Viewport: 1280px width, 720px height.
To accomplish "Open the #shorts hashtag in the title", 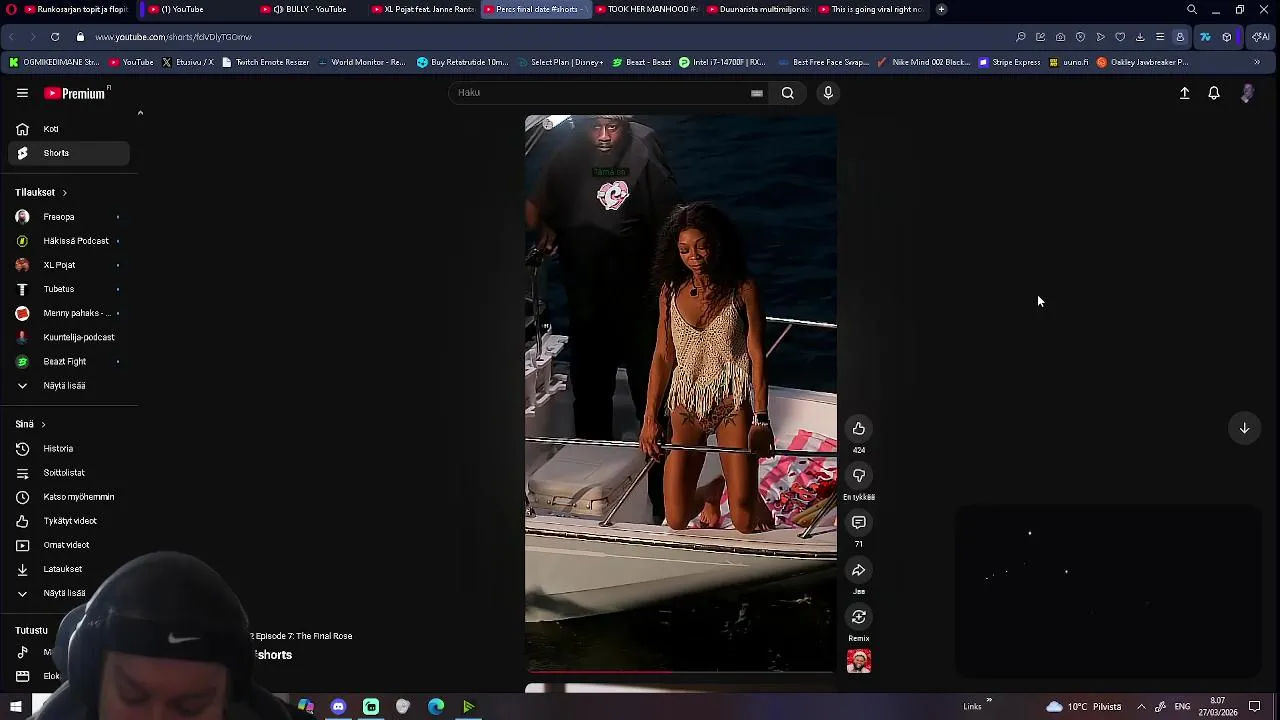I will pos(272,655).
